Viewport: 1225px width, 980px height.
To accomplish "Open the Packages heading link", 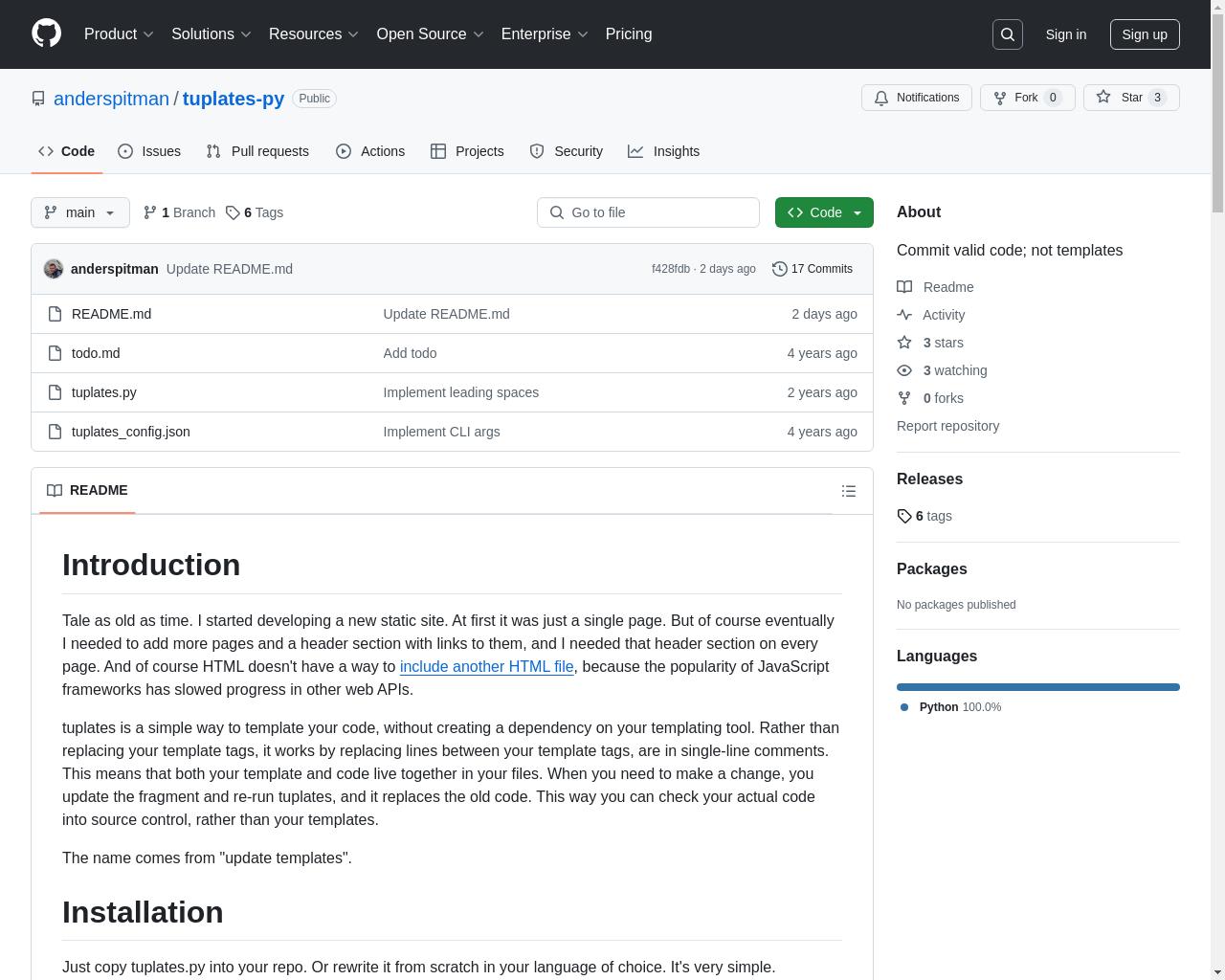I will tap(932, 568).
